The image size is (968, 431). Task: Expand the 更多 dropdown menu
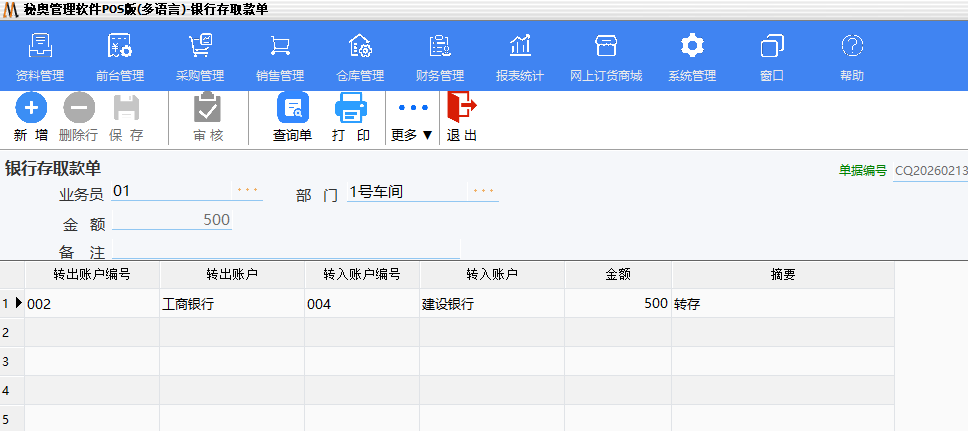coord(412,134)
